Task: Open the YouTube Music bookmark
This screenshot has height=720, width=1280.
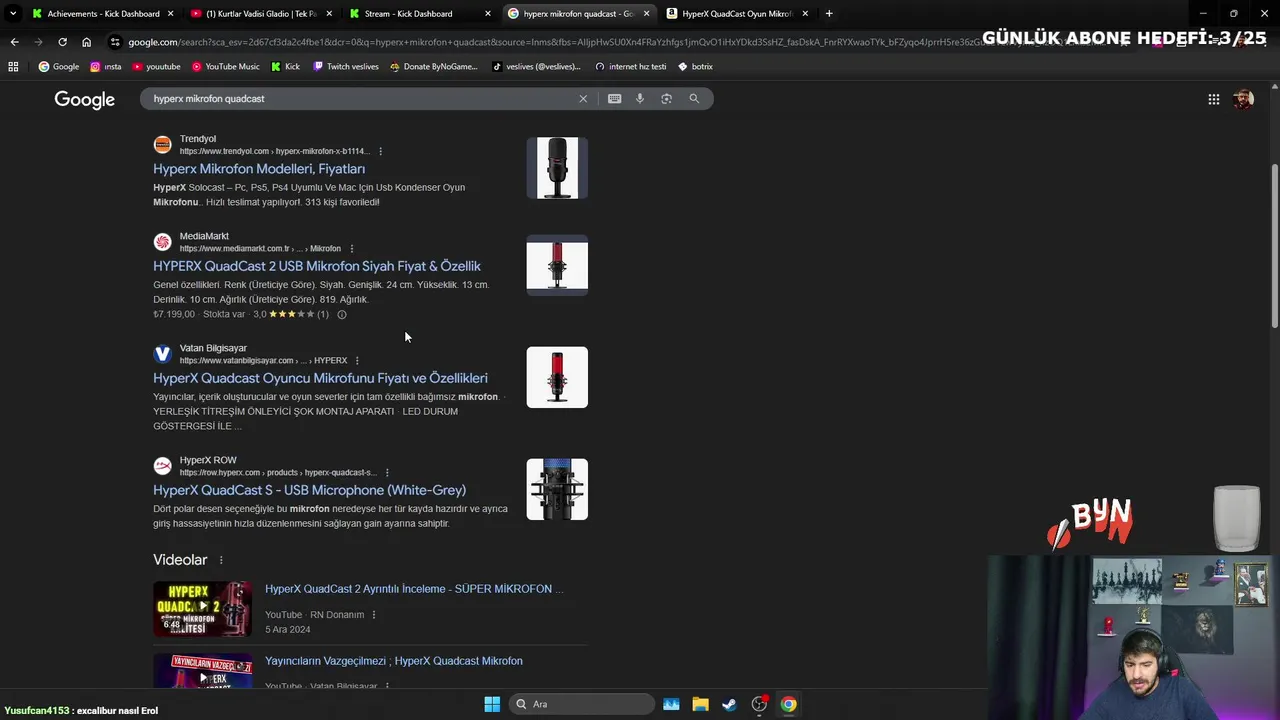Action: (226, 66)
